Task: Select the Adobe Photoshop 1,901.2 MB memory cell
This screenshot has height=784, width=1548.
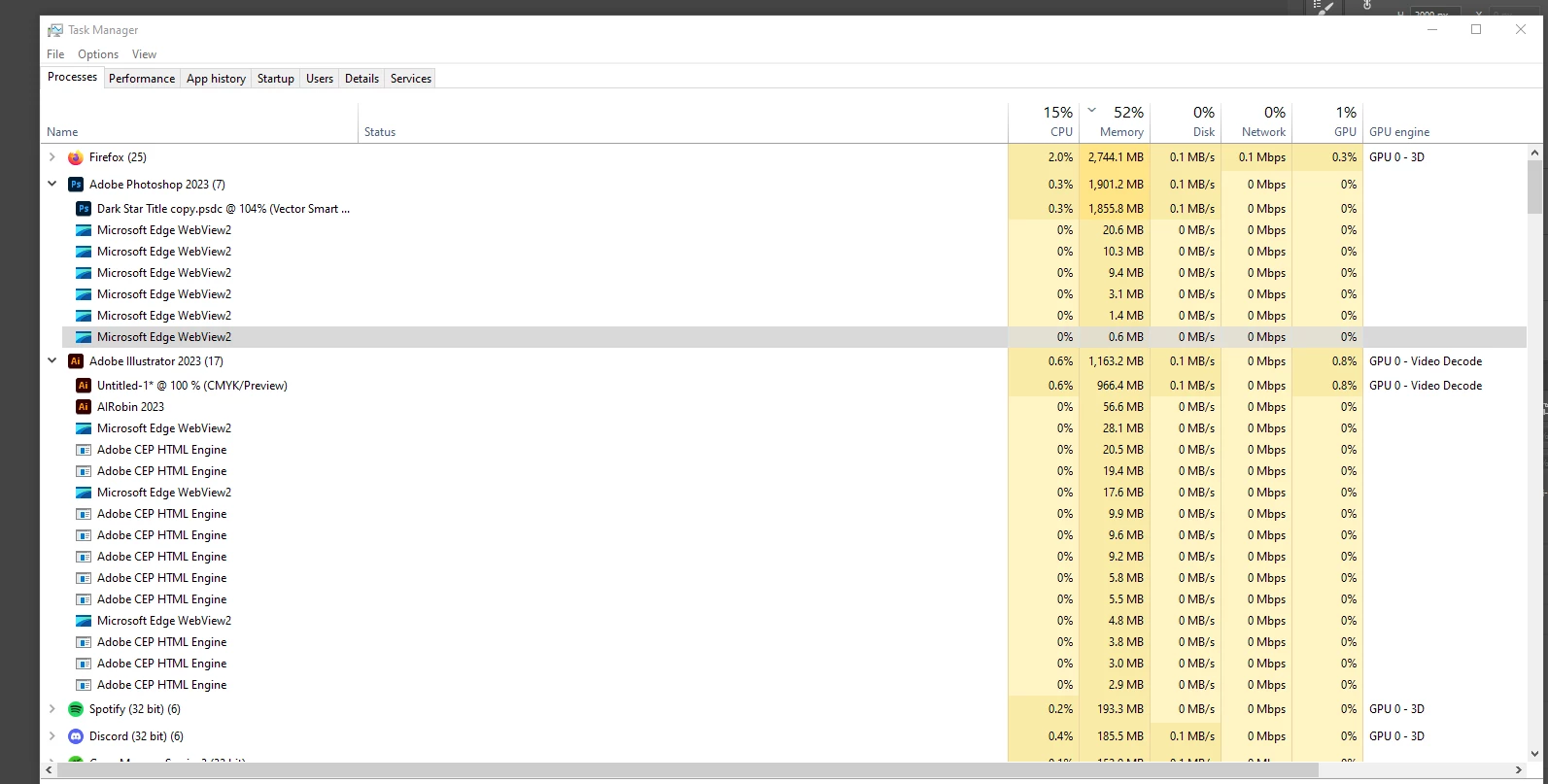Action: click(x=1115, y=185)
